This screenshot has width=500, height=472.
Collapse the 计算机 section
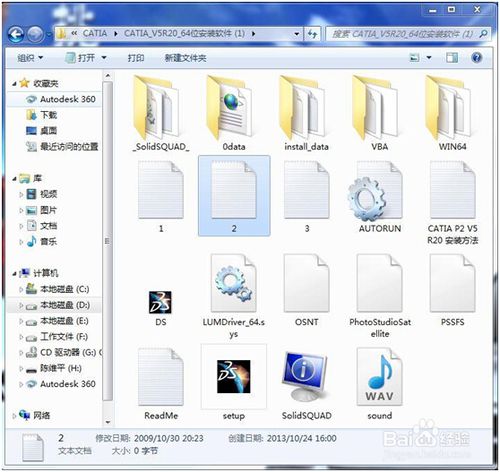(14, 274)
